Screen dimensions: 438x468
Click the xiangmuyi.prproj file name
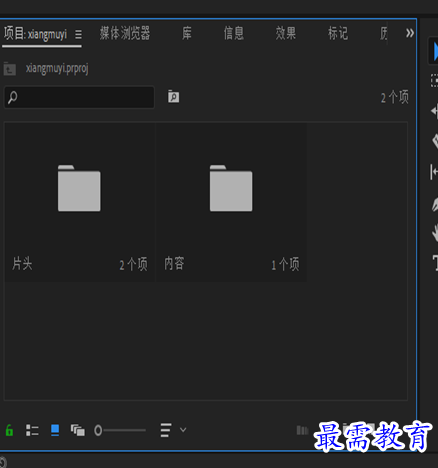click(x=57, y=69)
